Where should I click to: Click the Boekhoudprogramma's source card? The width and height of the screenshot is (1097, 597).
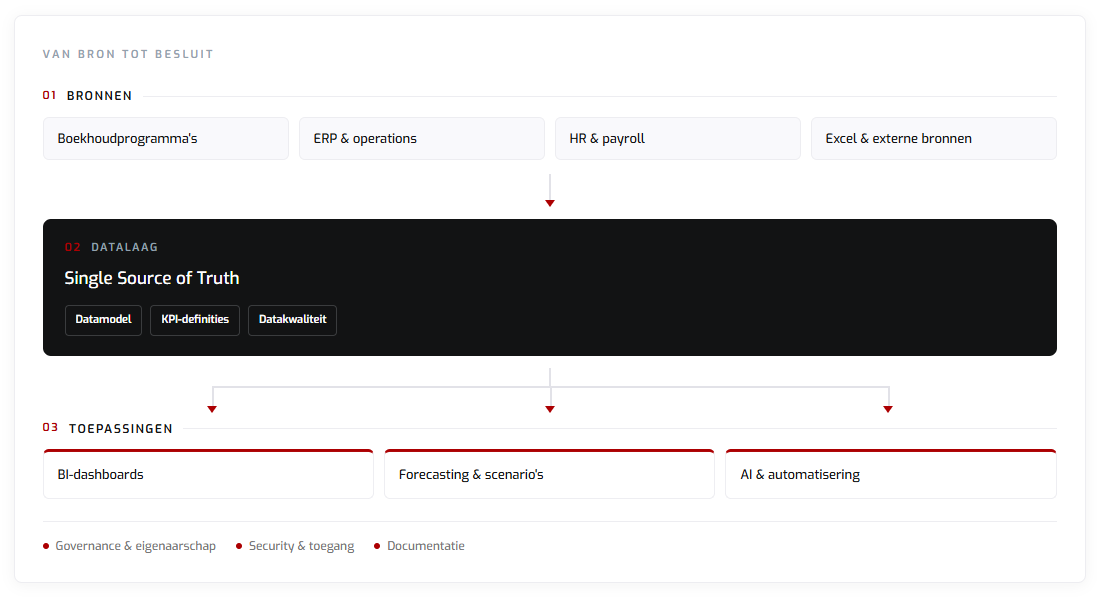166,139
